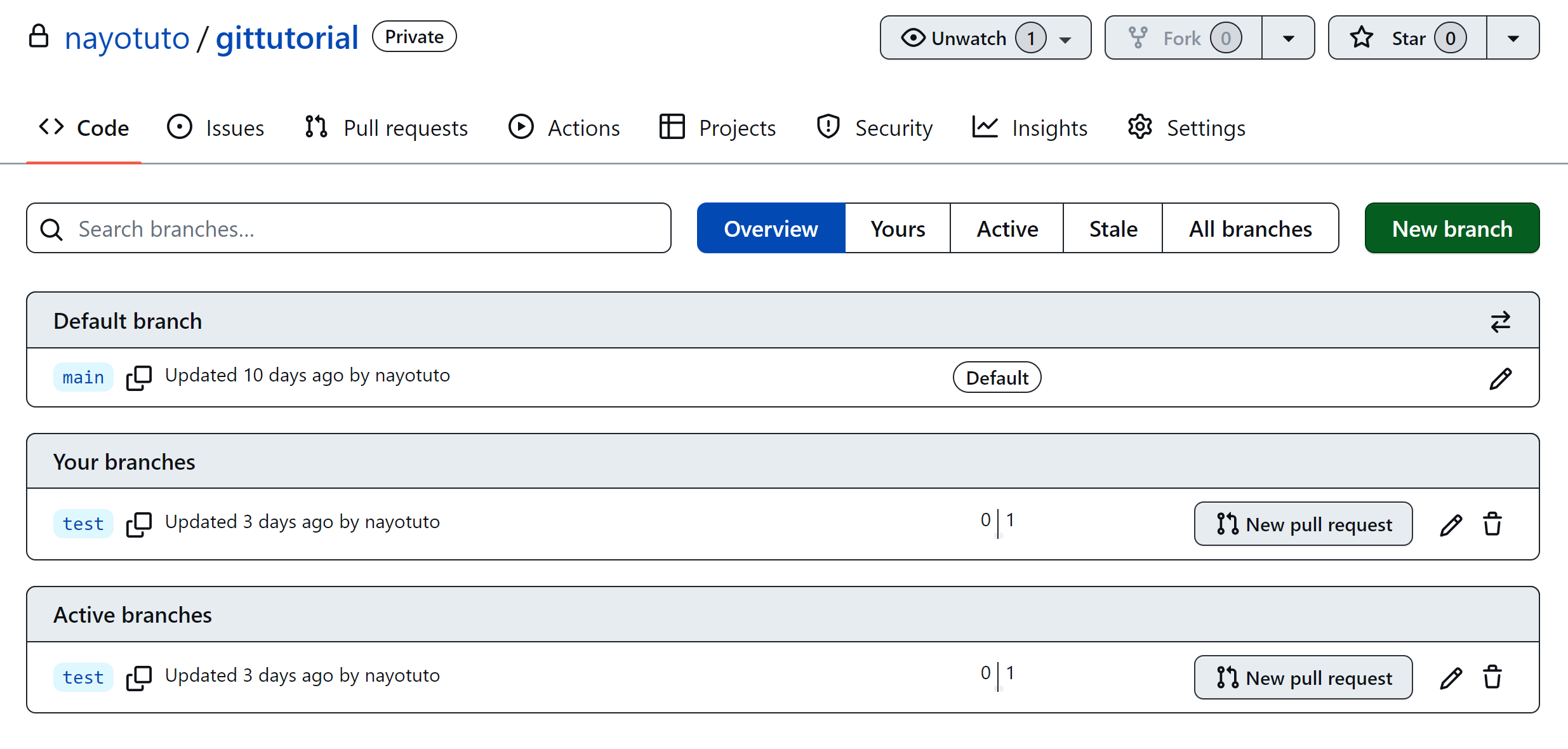Delete the test branch under Your branches

click(1492, 524)
